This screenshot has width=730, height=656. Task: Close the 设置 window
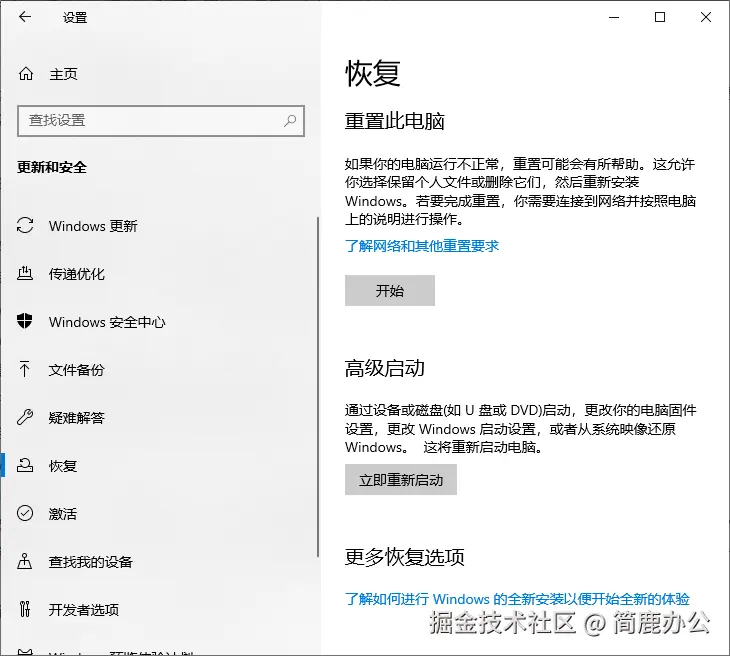tap(706, 17)
